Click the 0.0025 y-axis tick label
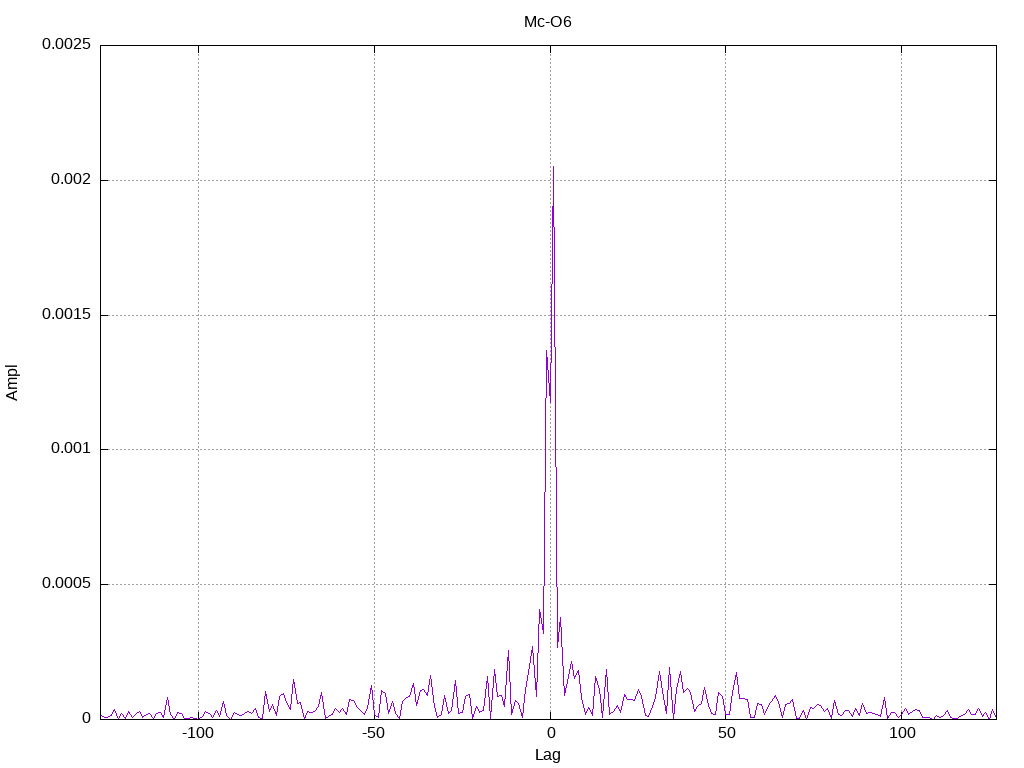 point(66,44)
